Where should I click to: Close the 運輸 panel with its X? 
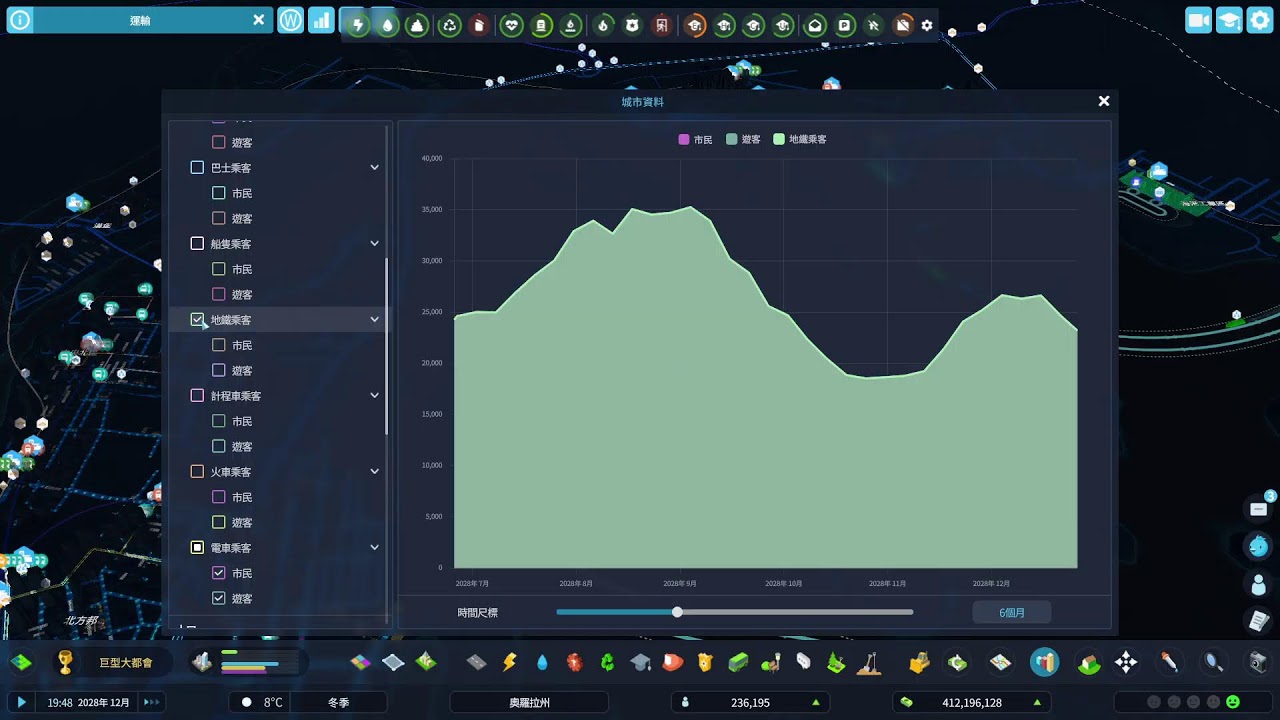[x=258, y=20]
